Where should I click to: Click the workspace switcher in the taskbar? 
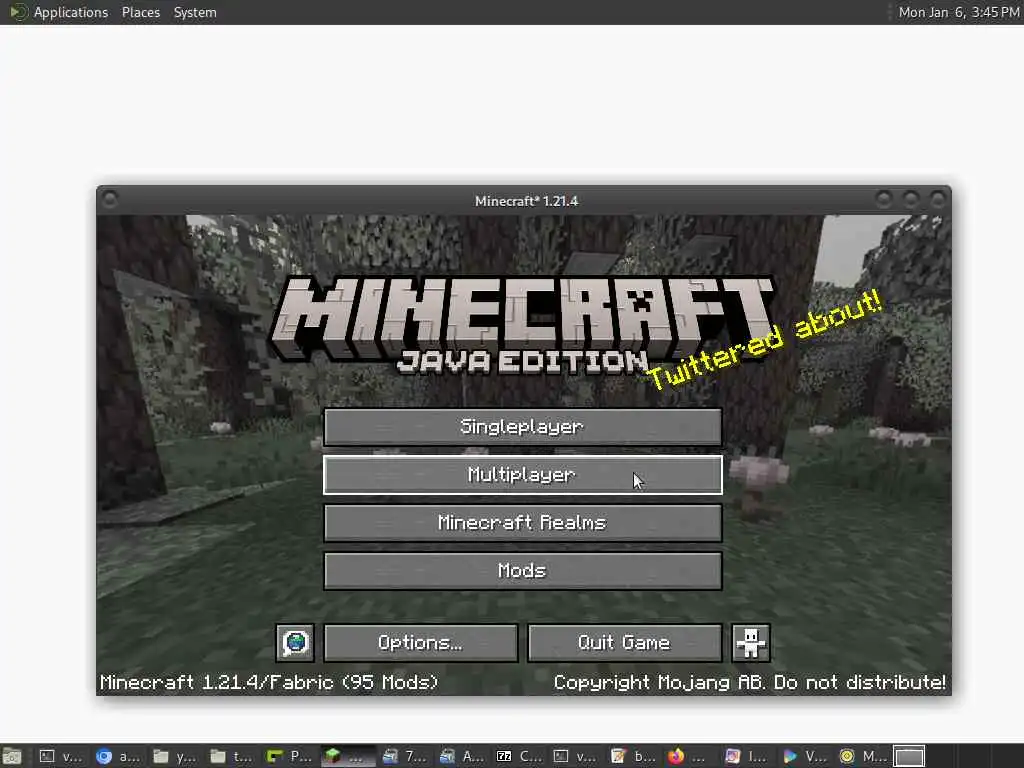(909, 756)
